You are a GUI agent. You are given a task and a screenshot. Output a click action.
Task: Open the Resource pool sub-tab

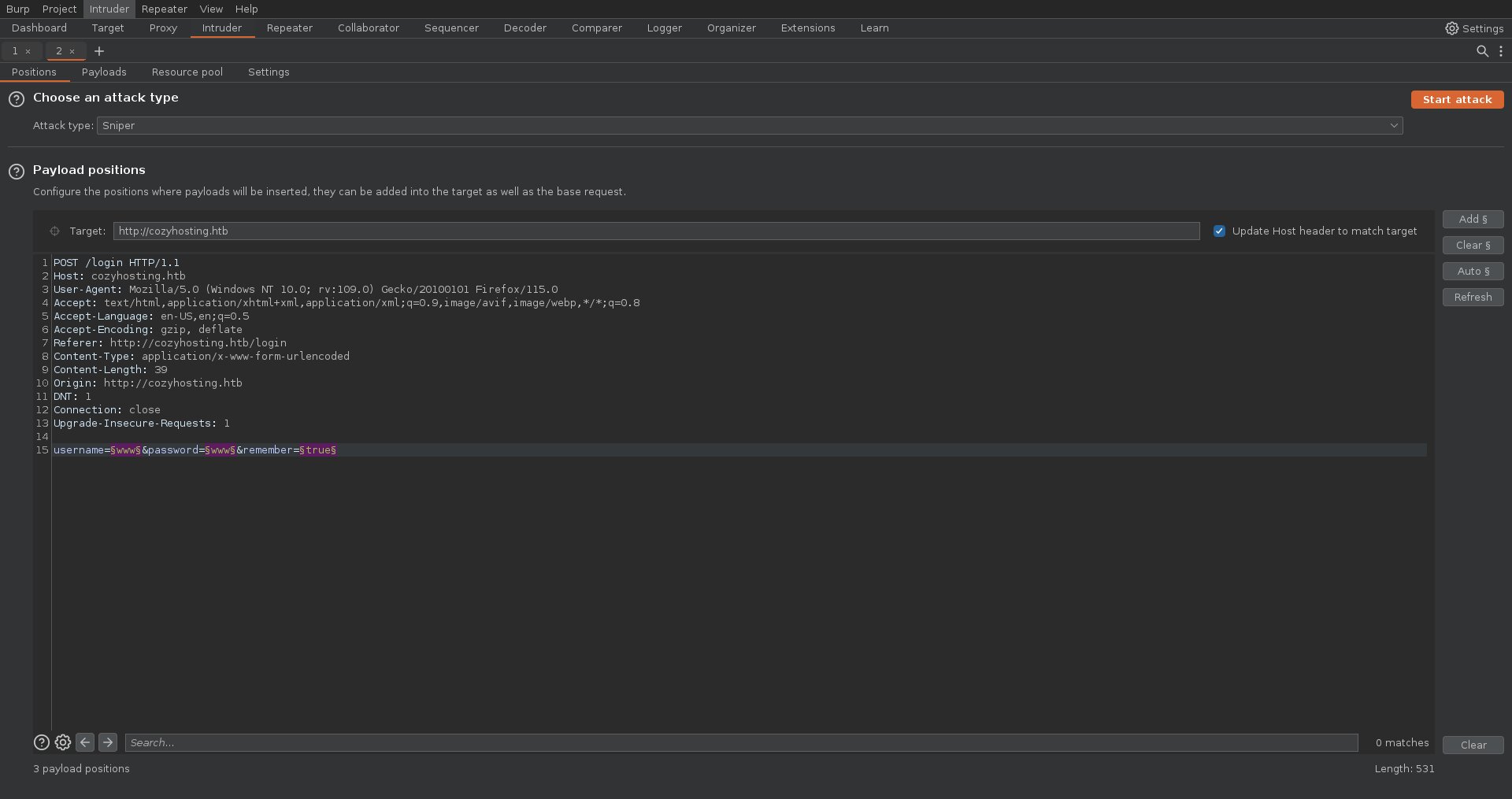(187, 72)
